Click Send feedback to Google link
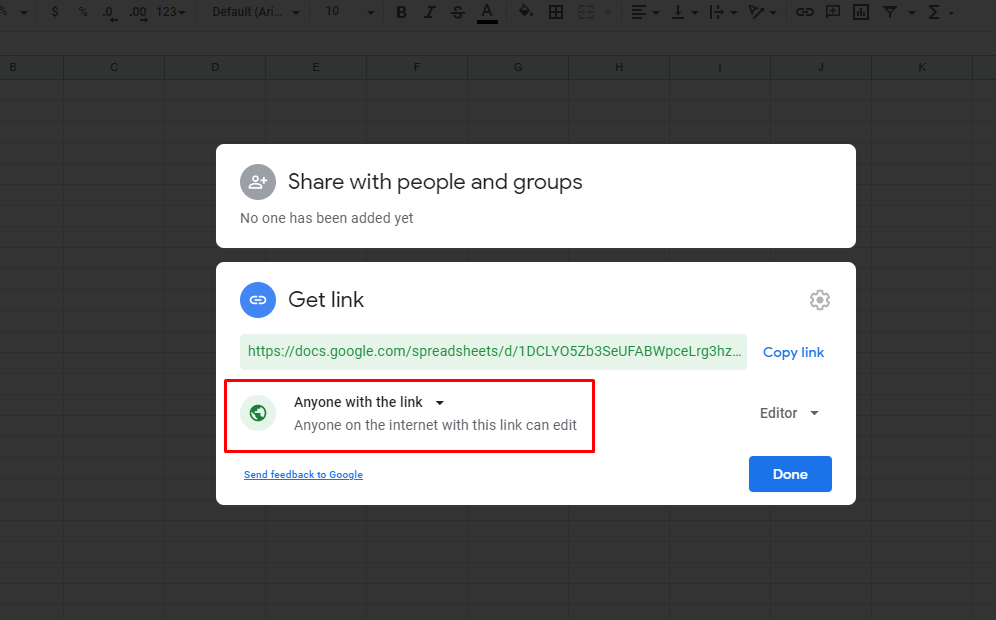Image resolution: width=996 pixels, height=620 pixels. pyautogui.click(x=303, y=475)
